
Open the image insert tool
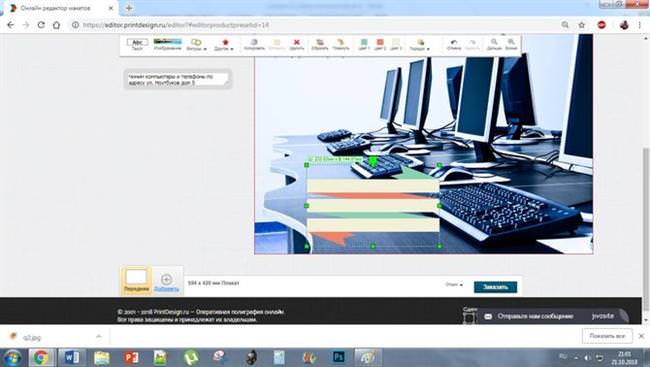(x=167, y=44)
